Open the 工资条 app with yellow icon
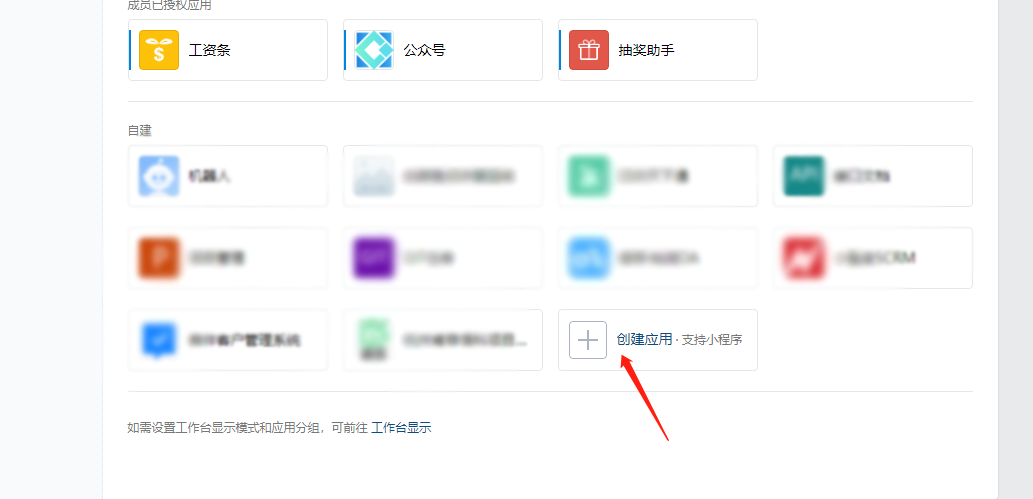Screen dimensions: 1033x499 tap(159, 50)
